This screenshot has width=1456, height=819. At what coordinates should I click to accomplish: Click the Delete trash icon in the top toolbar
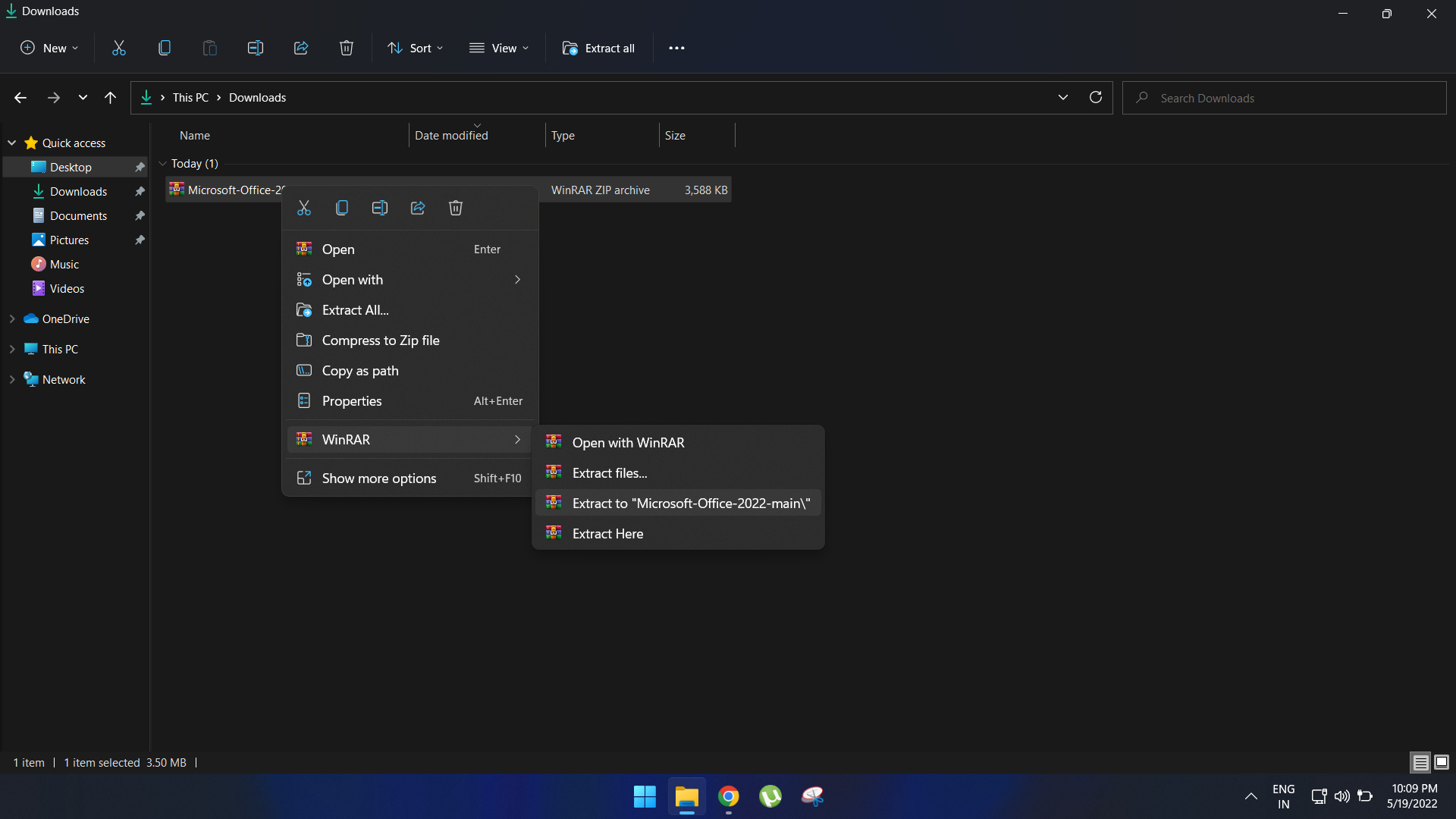point(347,48)
